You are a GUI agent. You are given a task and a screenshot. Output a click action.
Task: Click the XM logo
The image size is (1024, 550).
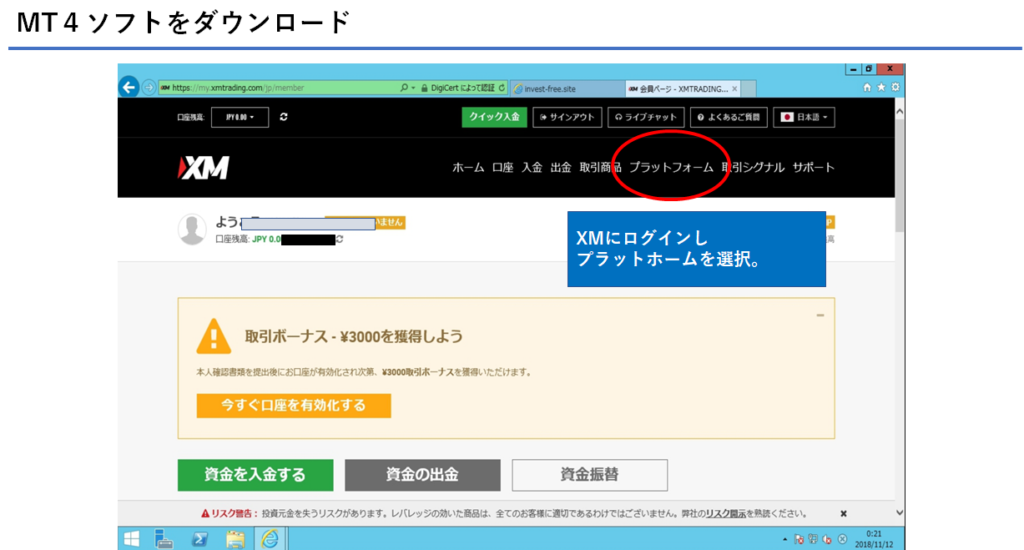click(203, 168)
